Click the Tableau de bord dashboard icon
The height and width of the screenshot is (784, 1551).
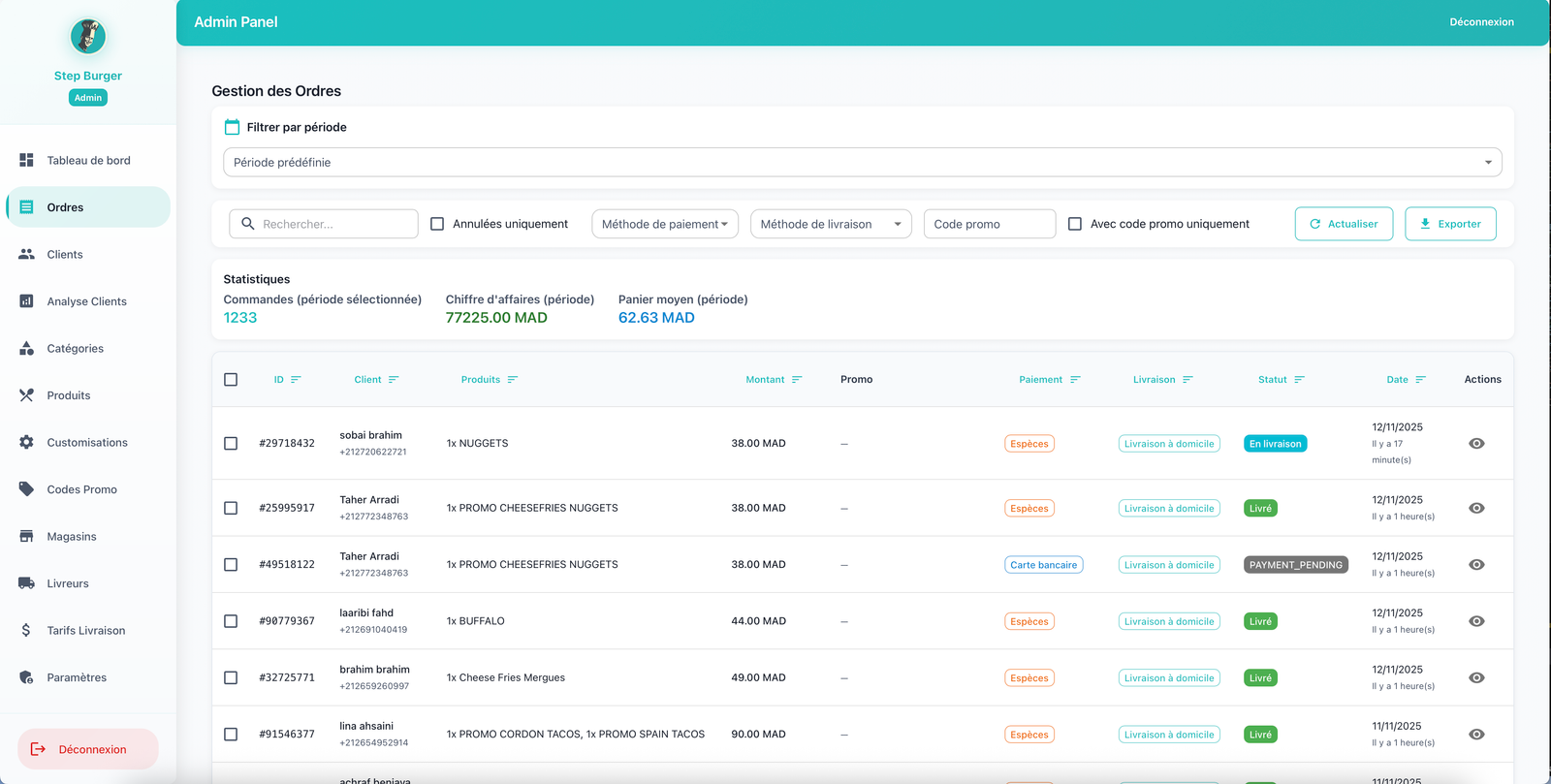[x=26, y=160]
